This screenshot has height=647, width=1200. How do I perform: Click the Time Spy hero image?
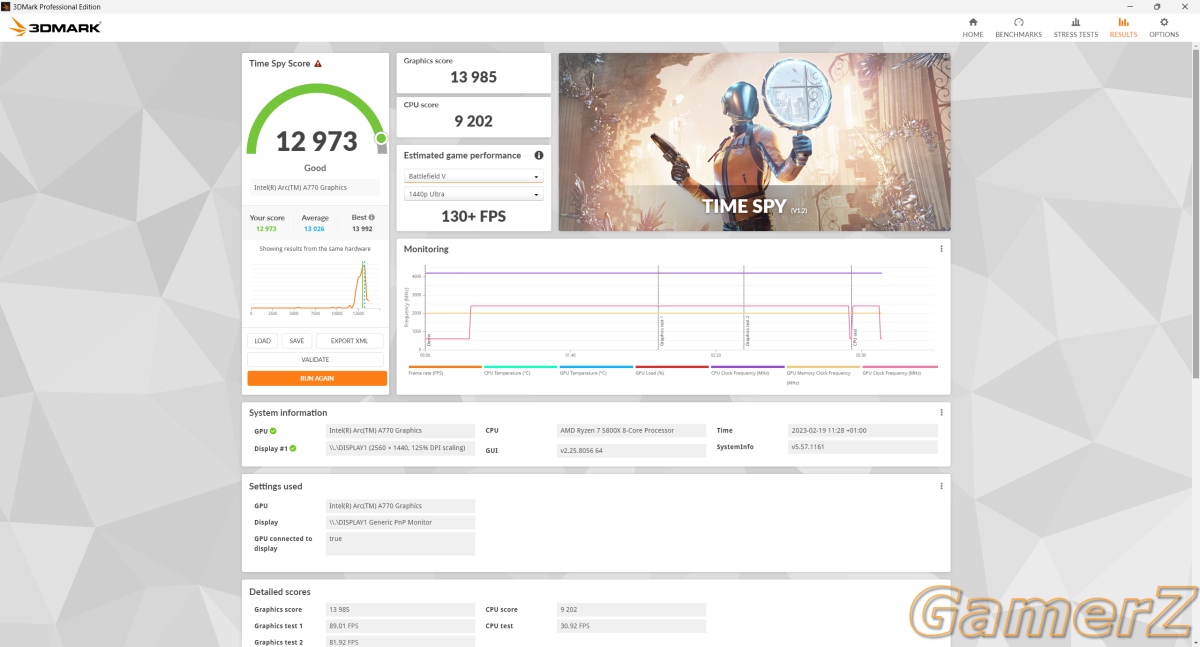pyautogui.click(x=754, y=142)
